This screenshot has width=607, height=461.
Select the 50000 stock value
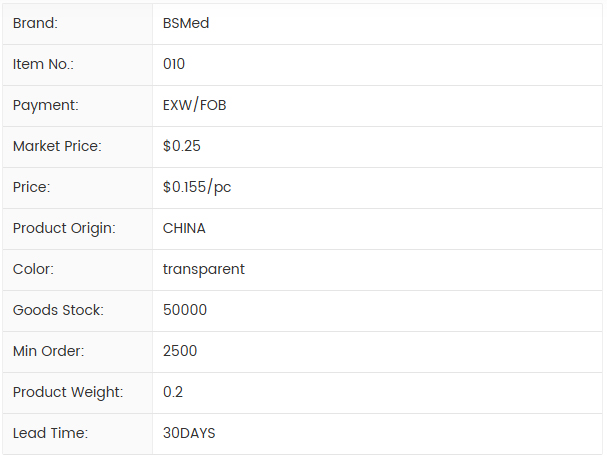185,310
